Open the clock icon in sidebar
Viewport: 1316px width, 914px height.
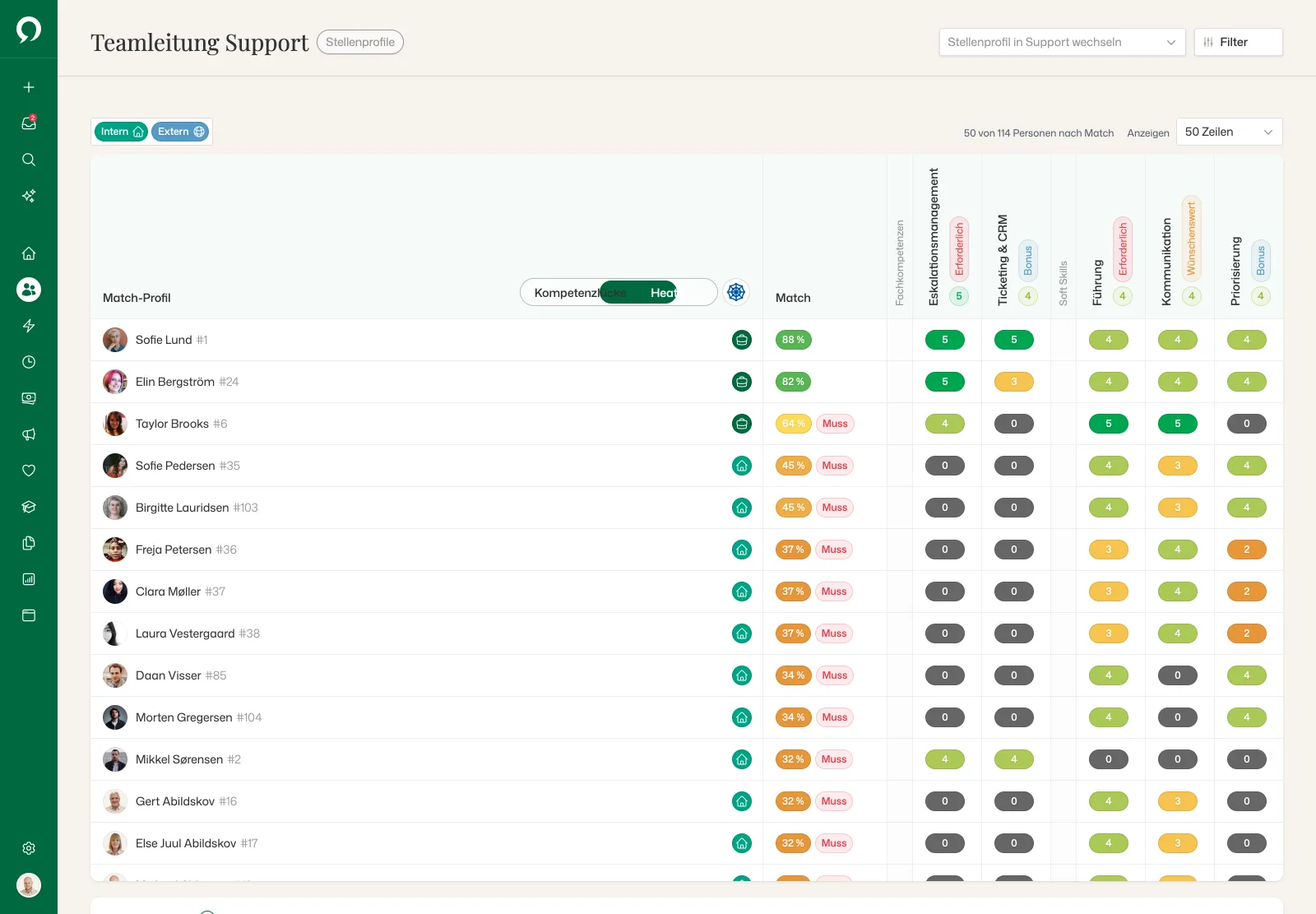click(x=29, y=362)
